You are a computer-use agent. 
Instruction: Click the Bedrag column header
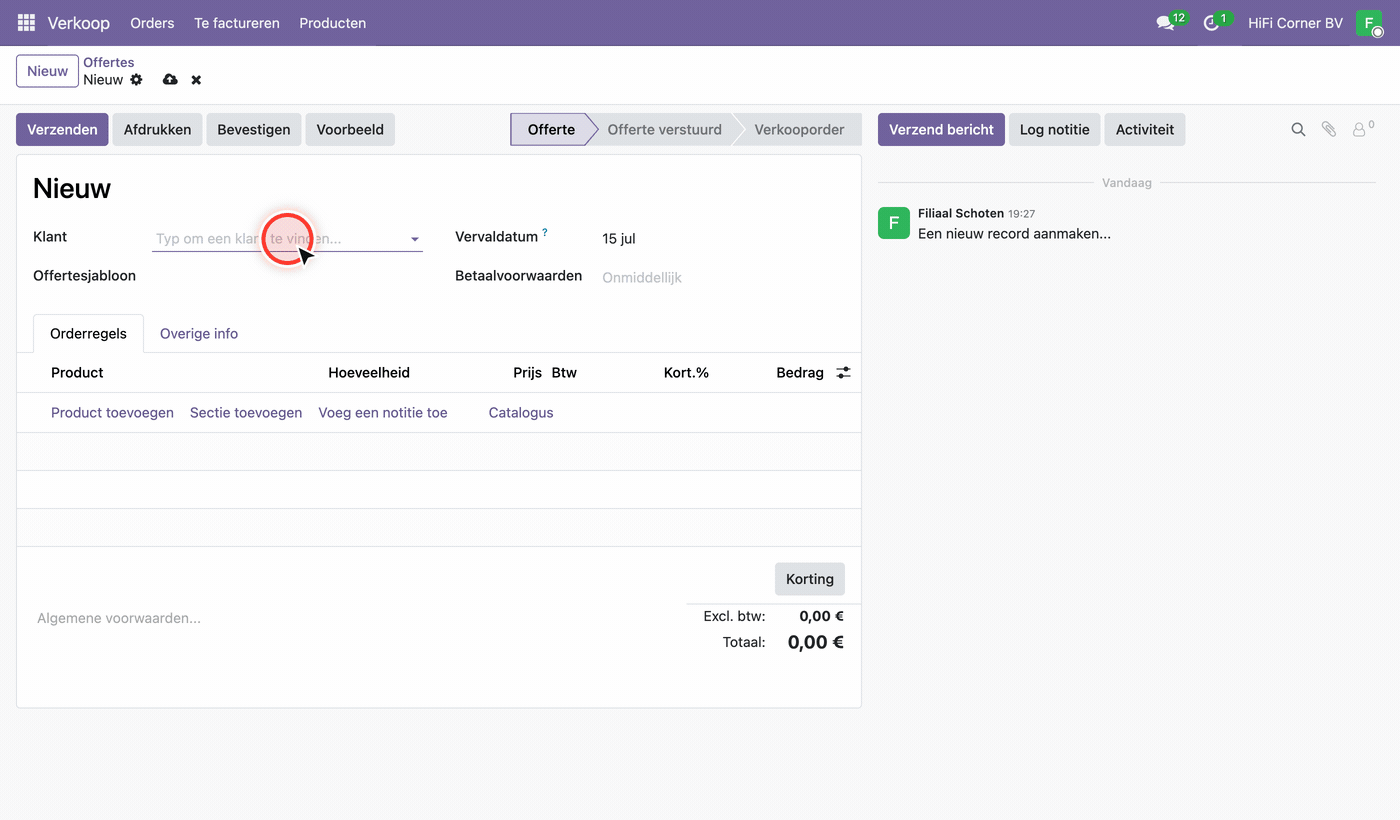coord(800,372)
